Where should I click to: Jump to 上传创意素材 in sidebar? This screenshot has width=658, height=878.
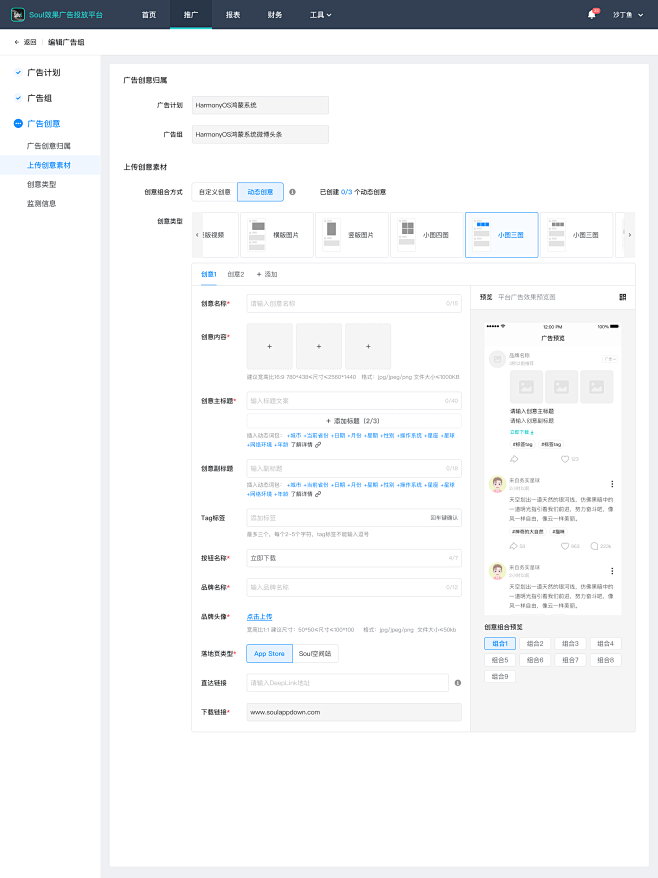click(x=49, y=165)
